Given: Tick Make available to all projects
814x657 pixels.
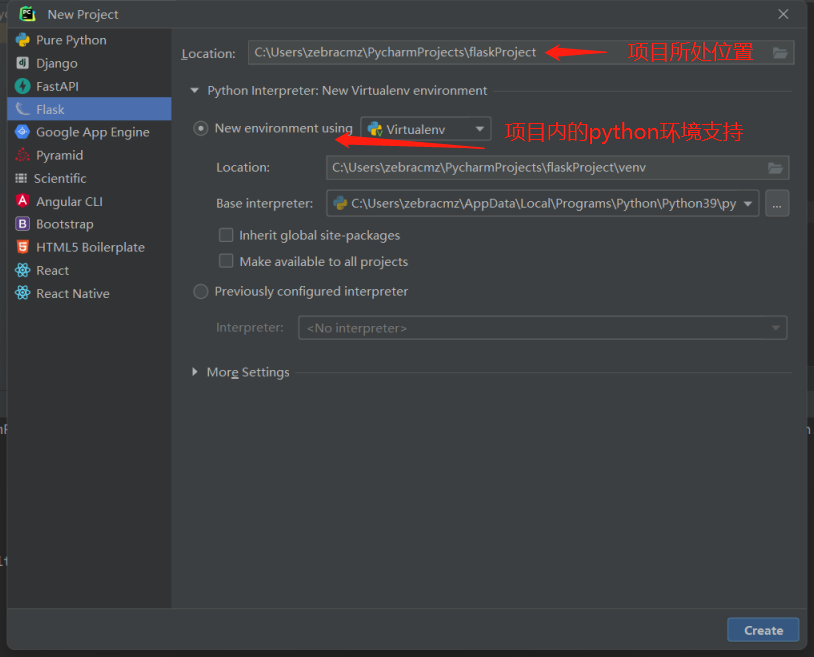Looking at the screenshot, I should click(x=226, y=261).
